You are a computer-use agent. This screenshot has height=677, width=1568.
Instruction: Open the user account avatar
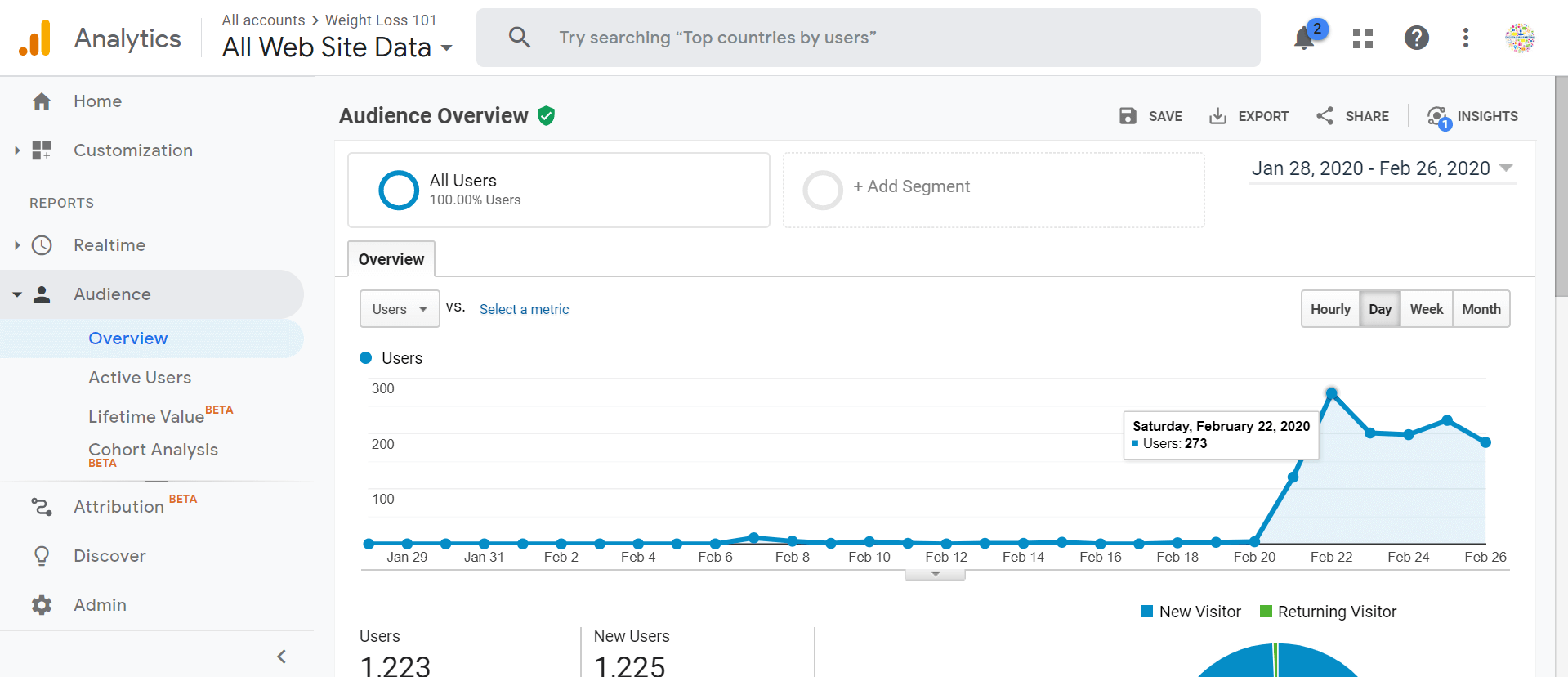coord(1520,38)
